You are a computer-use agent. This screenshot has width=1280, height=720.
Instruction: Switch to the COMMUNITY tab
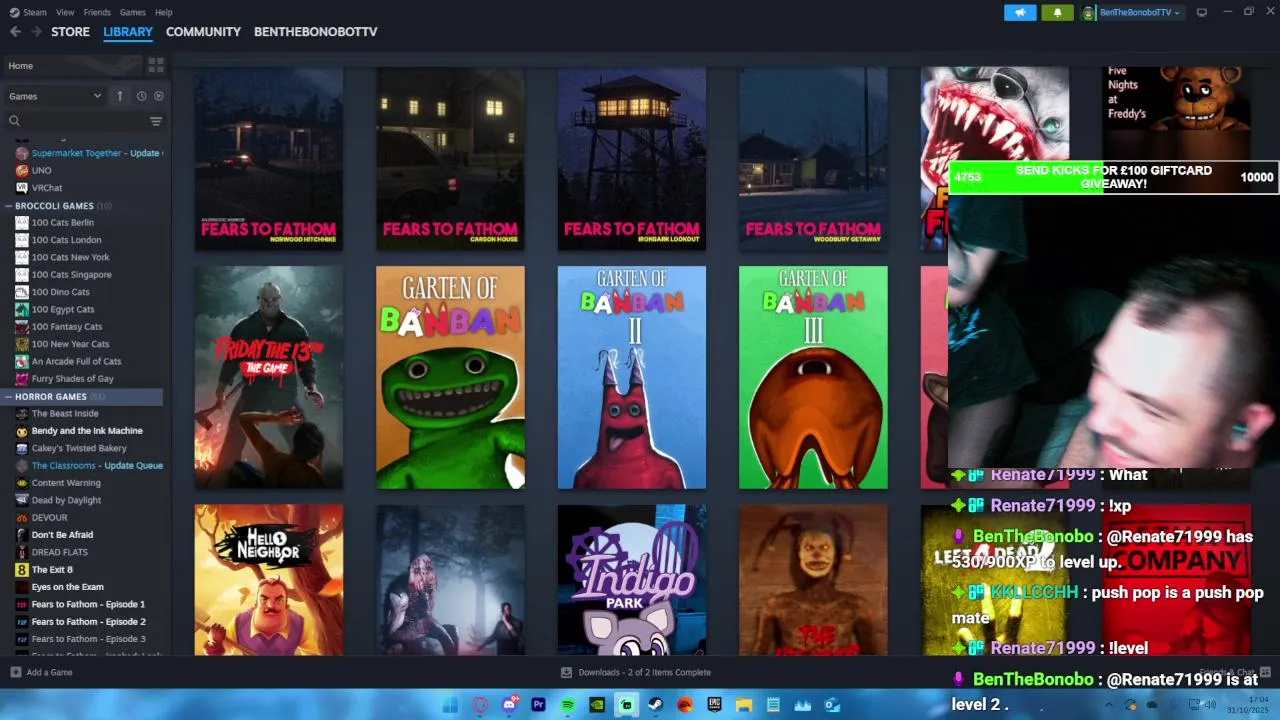tap(203, 32)
